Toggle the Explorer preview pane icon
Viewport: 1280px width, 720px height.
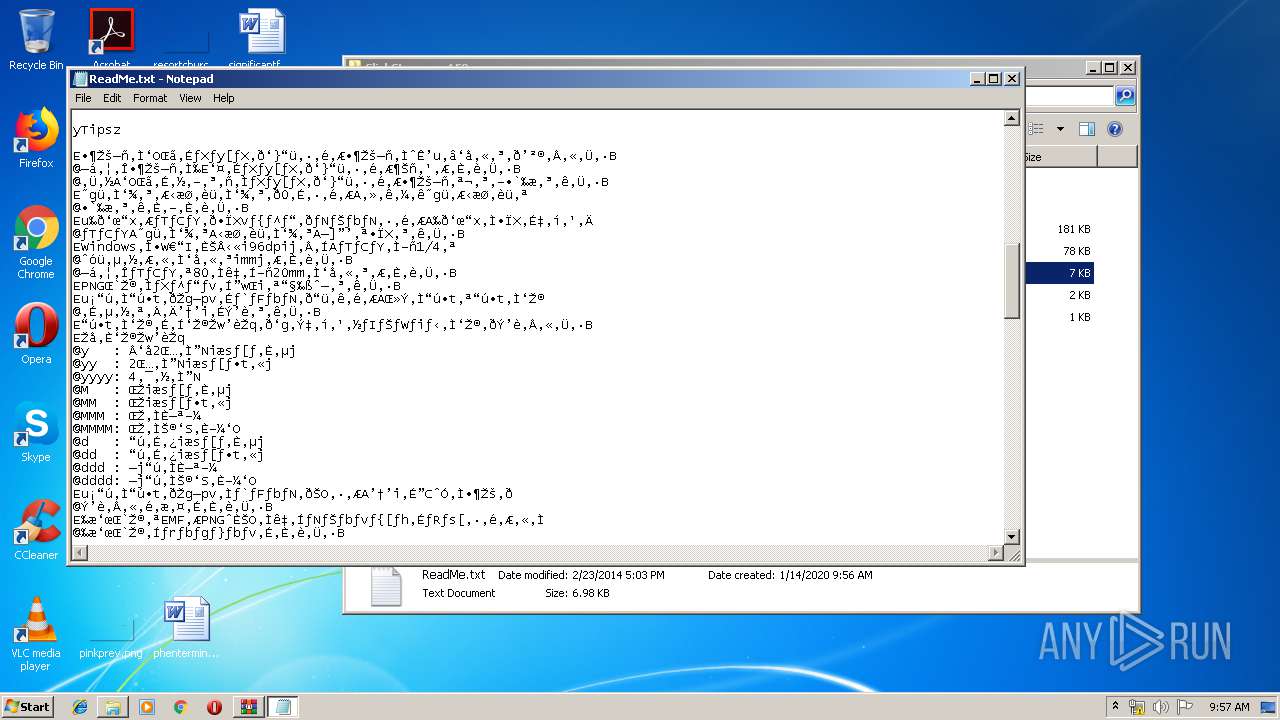(1087, 129)
